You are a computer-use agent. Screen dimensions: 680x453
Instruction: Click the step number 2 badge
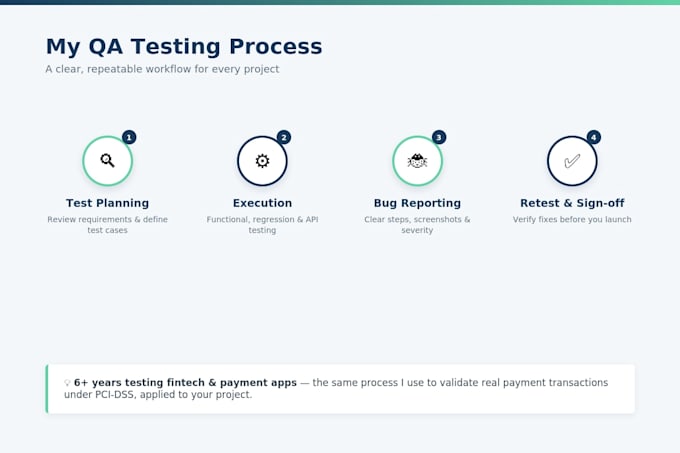(284, 137)
